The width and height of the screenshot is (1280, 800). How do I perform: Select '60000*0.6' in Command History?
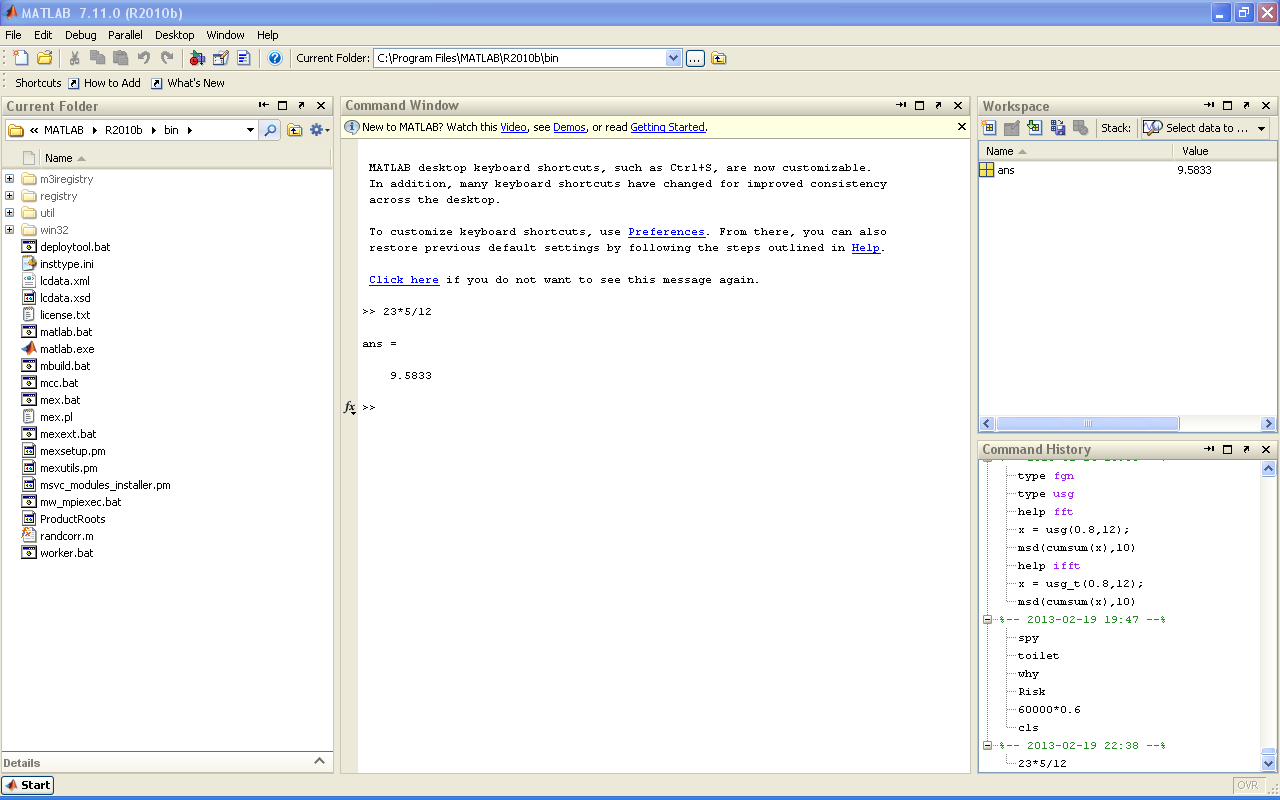[x=1049, y=710]
